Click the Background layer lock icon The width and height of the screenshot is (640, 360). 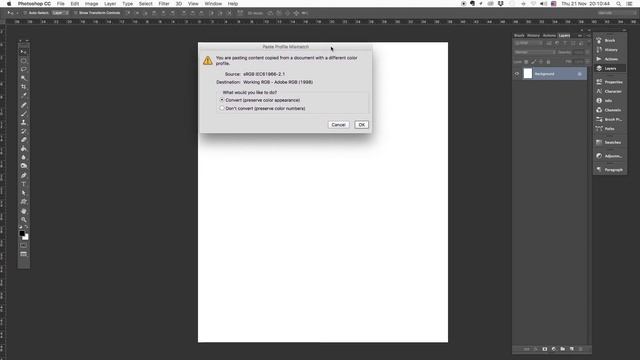pyautogui.click(x=579, y=74)
